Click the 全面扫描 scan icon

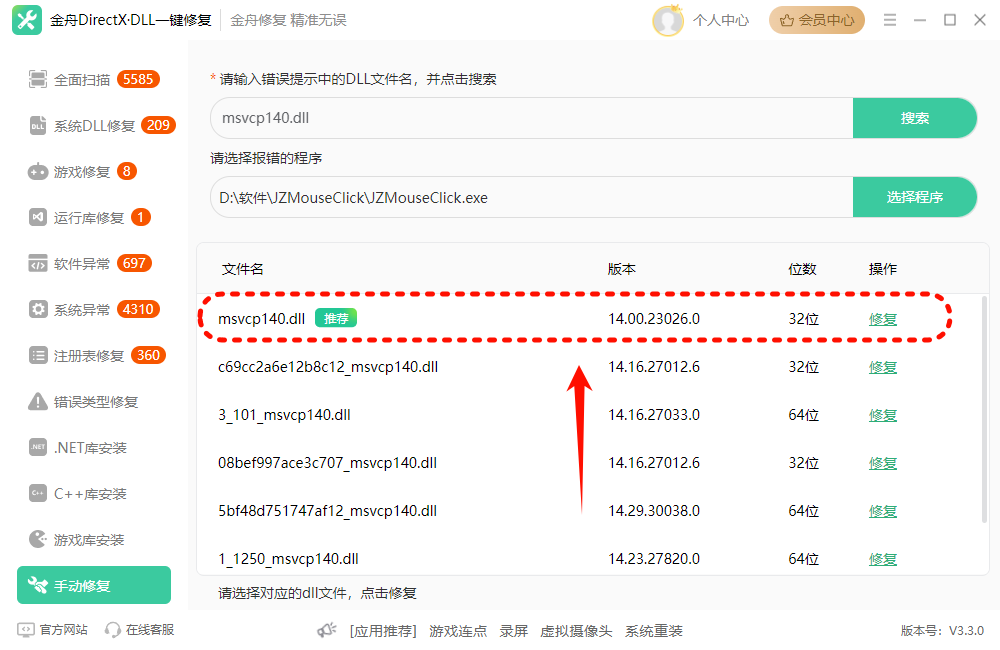click(x=38, y=79)
